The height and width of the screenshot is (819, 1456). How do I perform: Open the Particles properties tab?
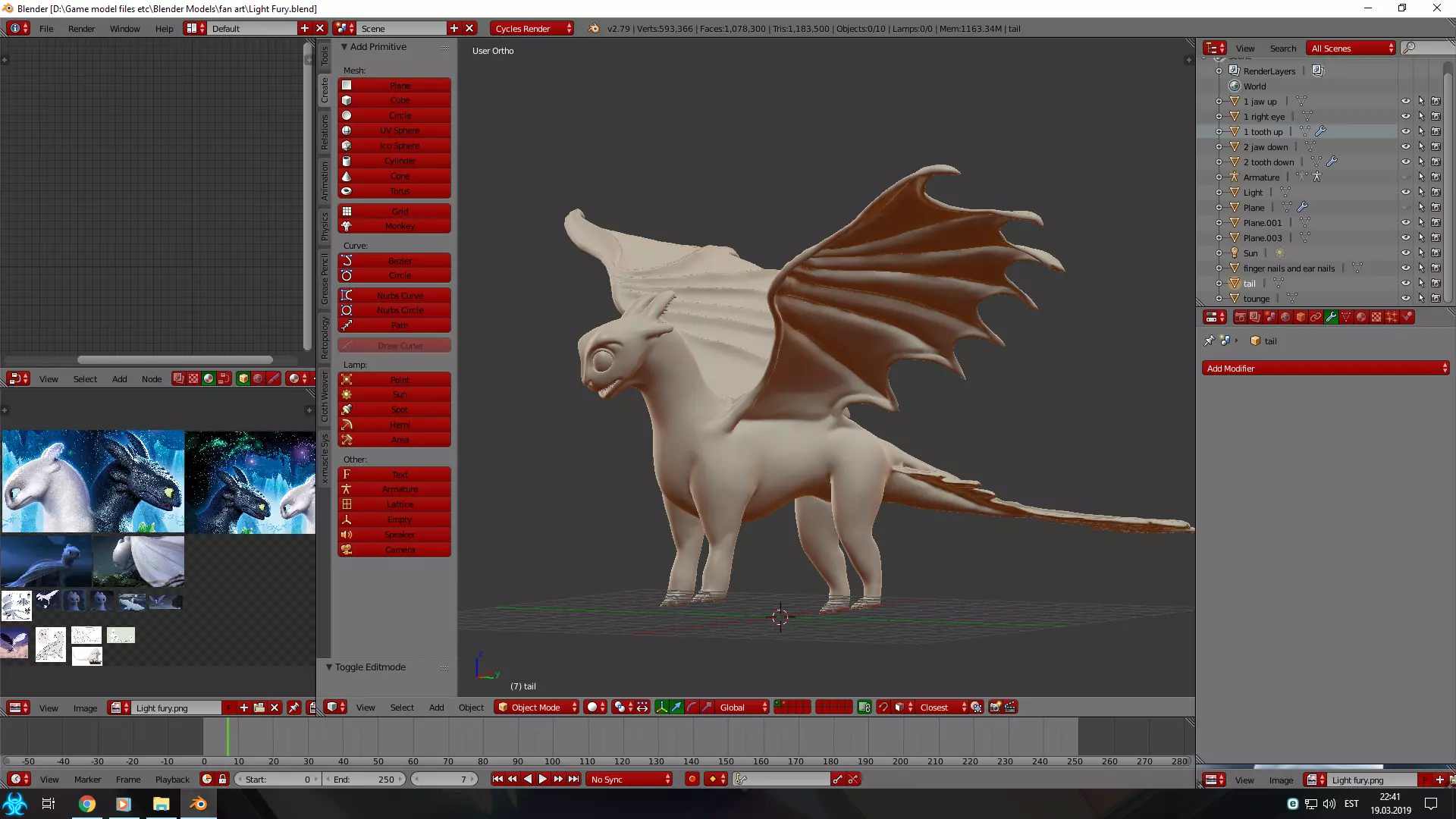(1392, 317)
